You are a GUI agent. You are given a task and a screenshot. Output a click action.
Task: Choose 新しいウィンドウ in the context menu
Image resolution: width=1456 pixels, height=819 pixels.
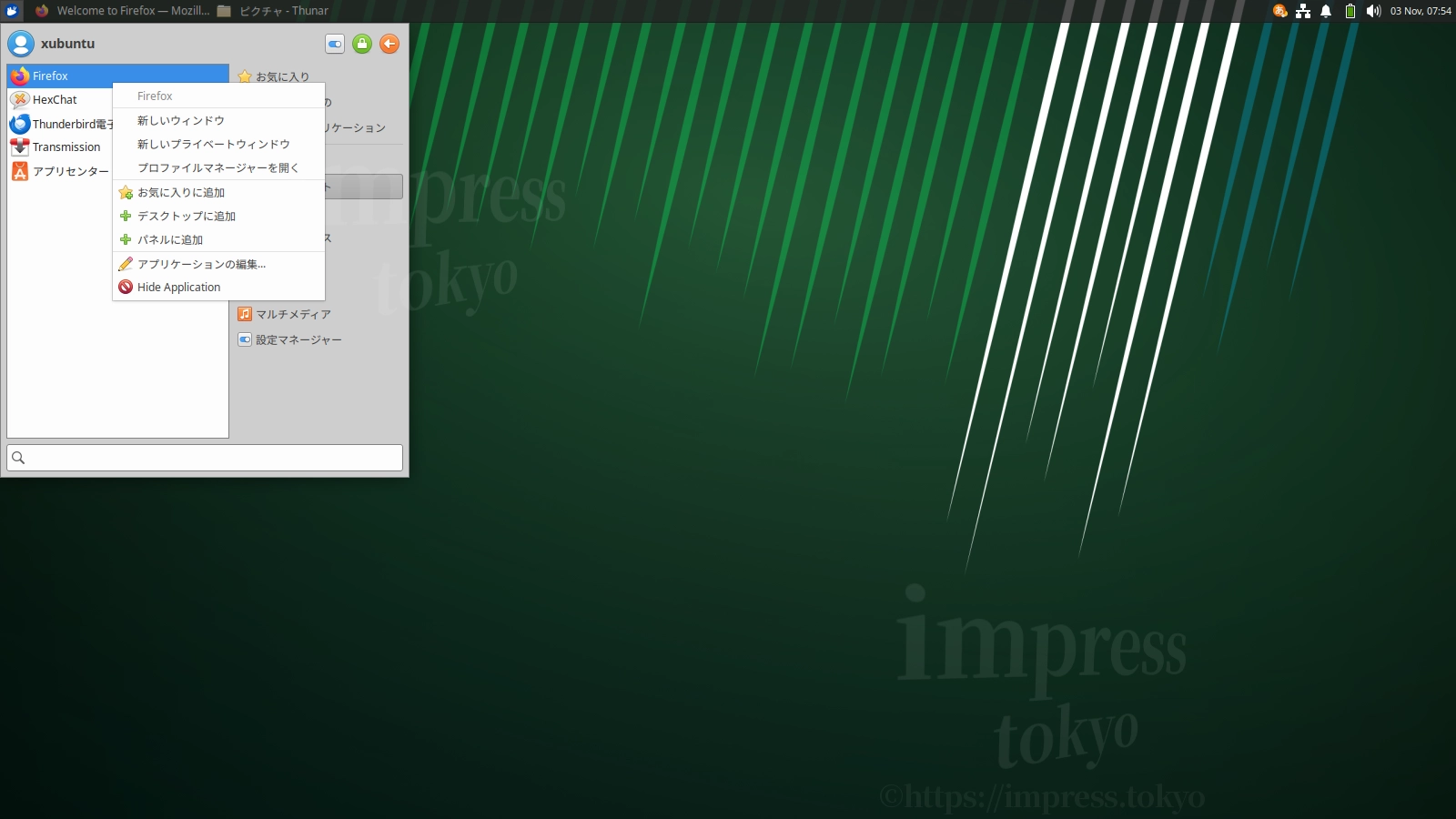(x=218, y=120)
